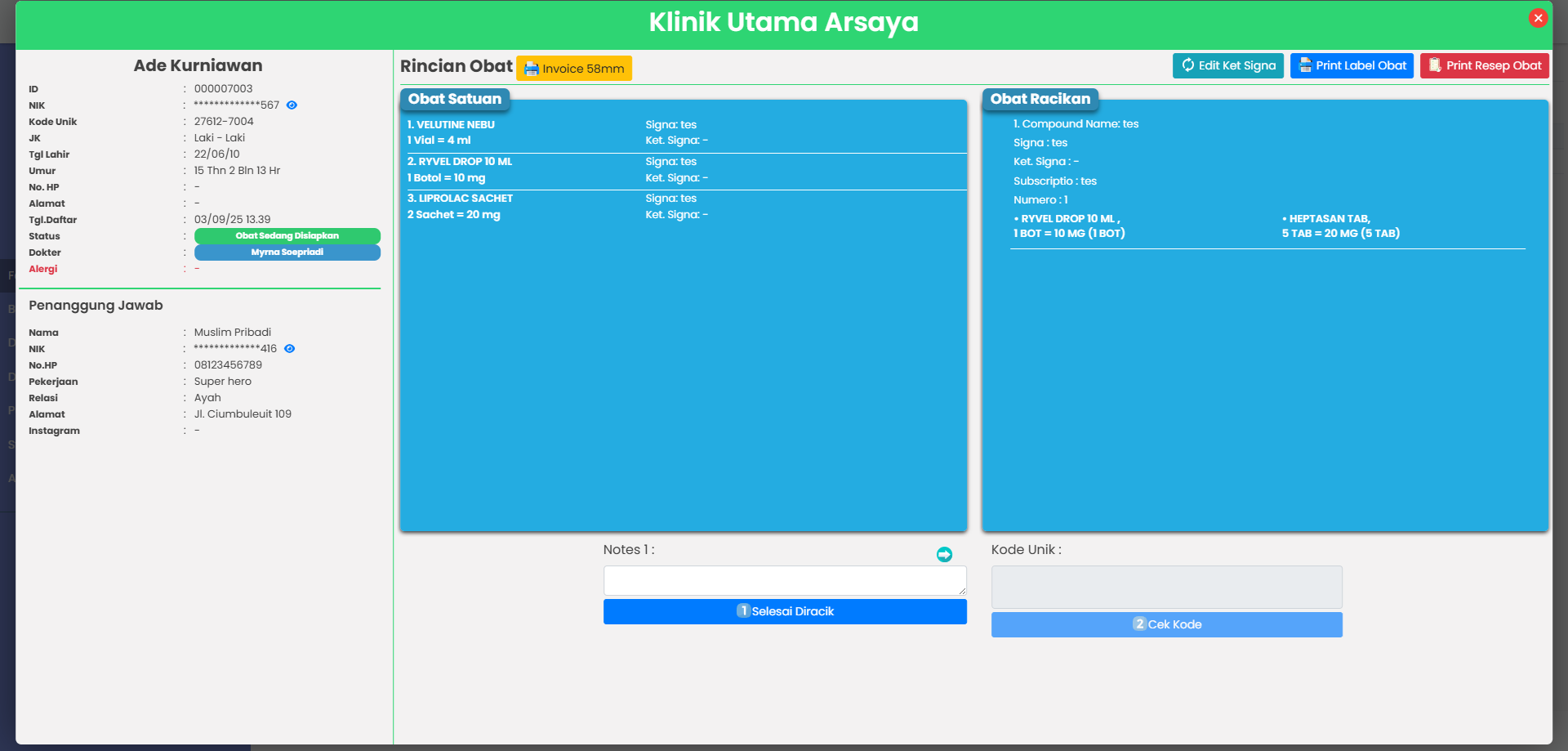The width and height of the screenshot is (1568, 751).
Task: Click the Obat Sedang Disiapkan status badge
Action: point(287,236)
